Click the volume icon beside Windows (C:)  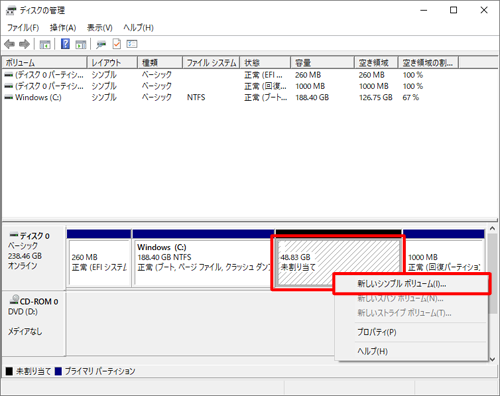(x=9, y=98)
